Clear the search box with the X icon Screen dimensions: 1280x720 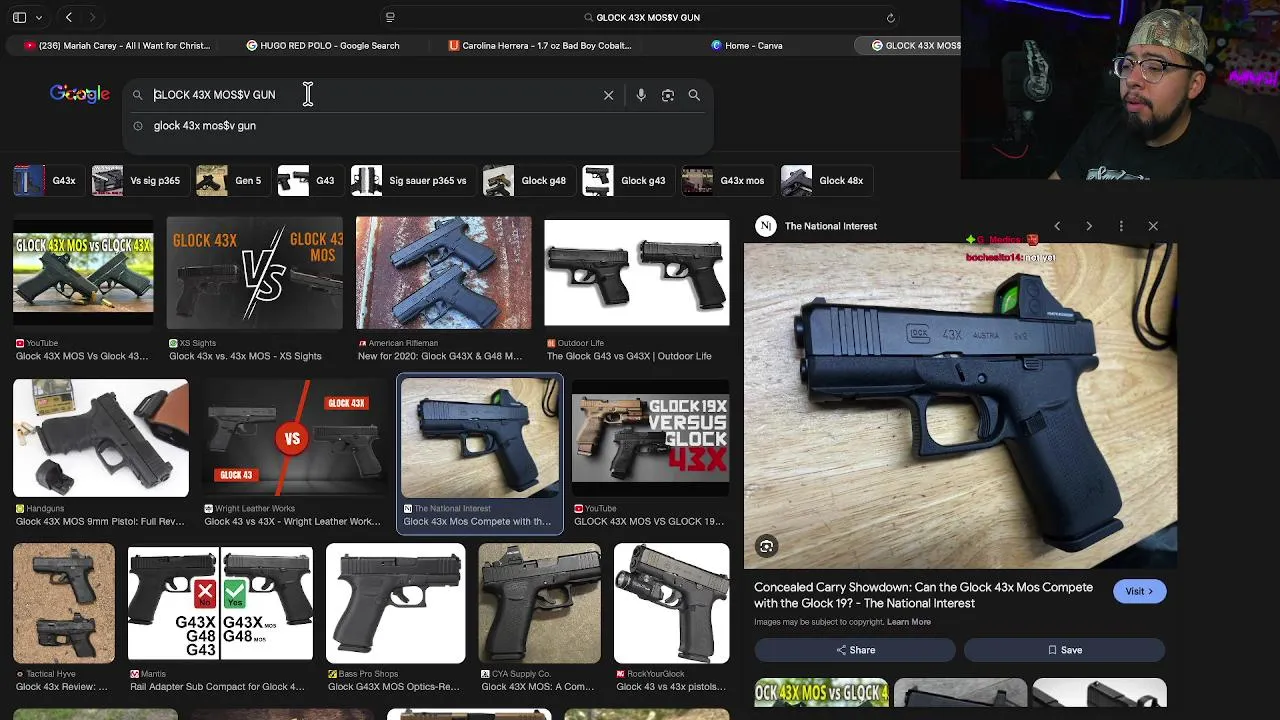coord(608,95)
